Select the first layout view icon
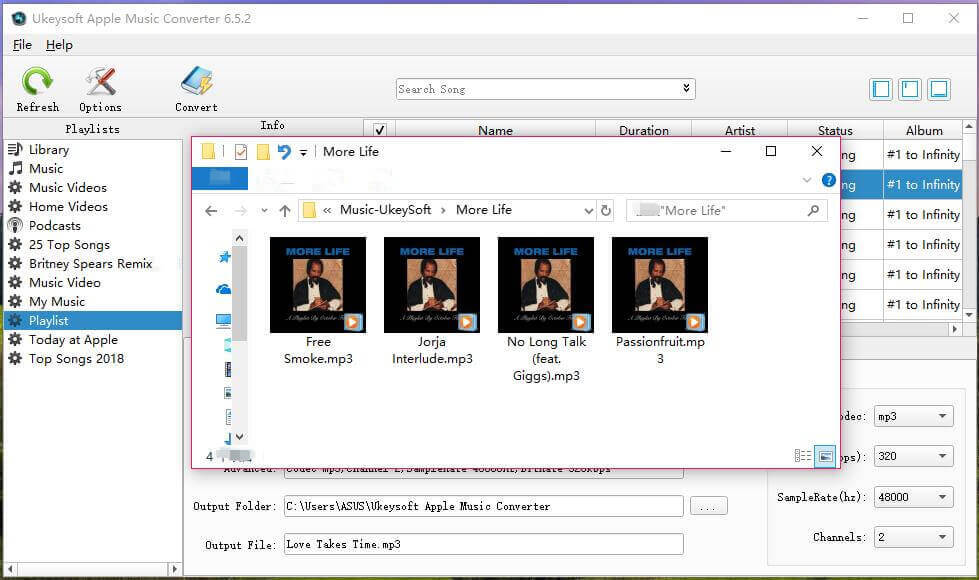 (x=881, y=89)
